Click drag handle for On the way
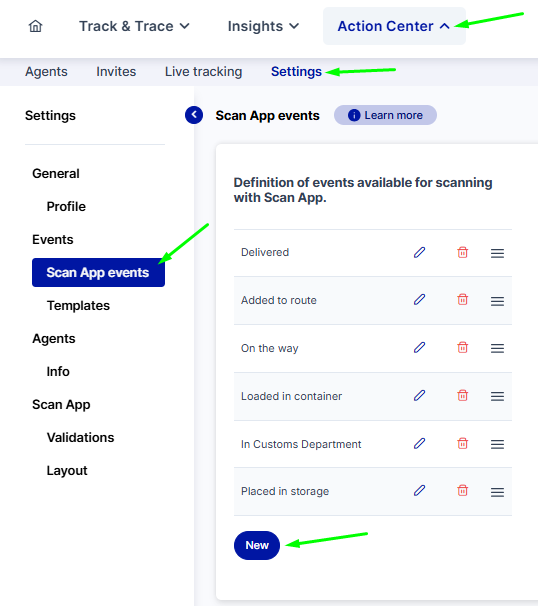The height and width of the screenshot is (606, 538). click(497, 348)
